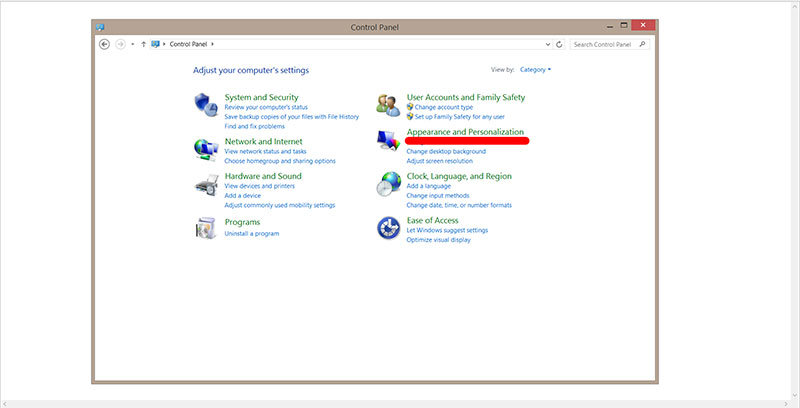Open System and Security category
This screenshot has width=800, height=408.
coord(261,97)
